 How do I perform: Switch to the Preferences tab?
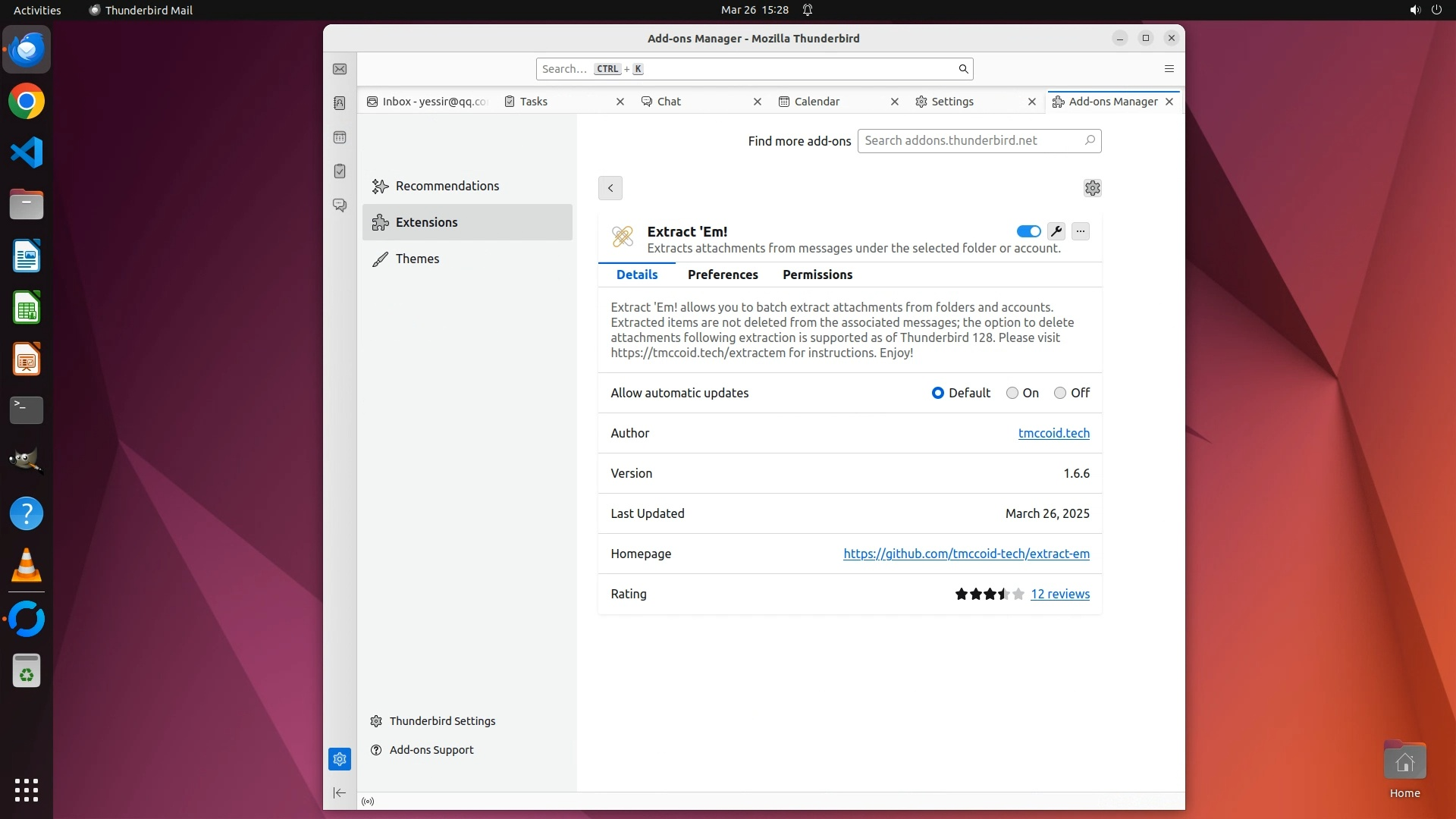(x=723, y=275)
